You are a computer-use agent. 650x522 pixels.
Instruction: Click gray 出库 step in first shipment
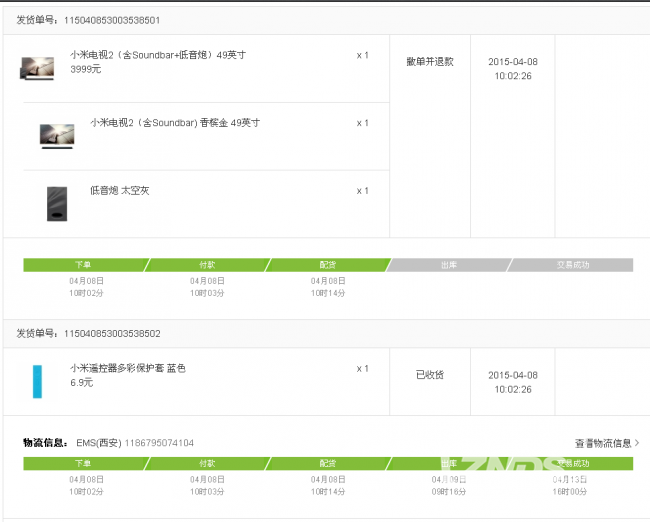click(x=449, y=265)
